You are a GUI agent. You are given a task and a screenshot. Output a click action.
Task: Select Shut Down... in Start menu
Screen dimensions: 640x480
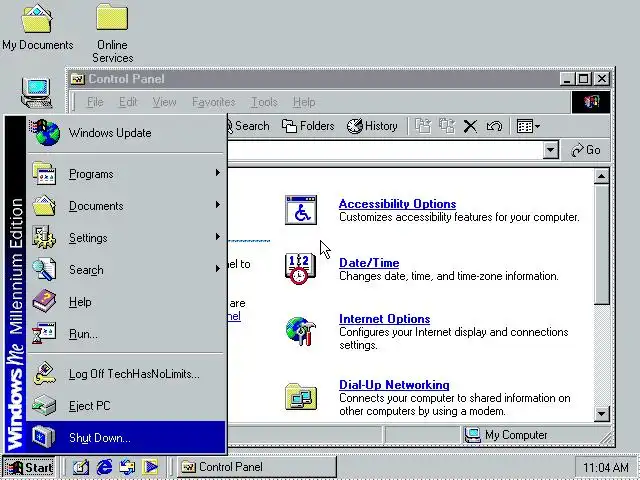[126, 438]
